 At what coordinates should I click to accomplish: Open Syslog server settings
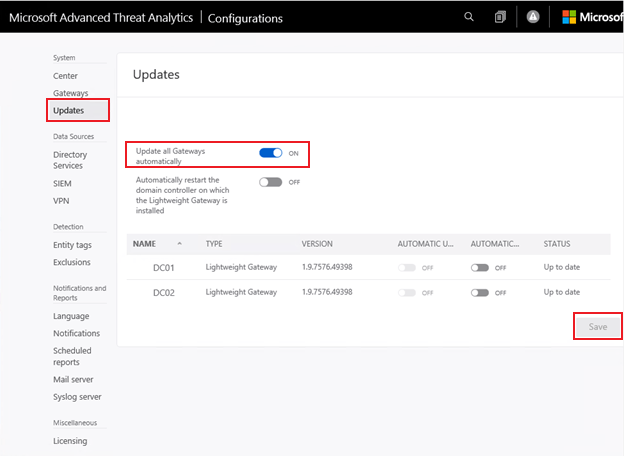pyautogui.click(x=77, y=397)
